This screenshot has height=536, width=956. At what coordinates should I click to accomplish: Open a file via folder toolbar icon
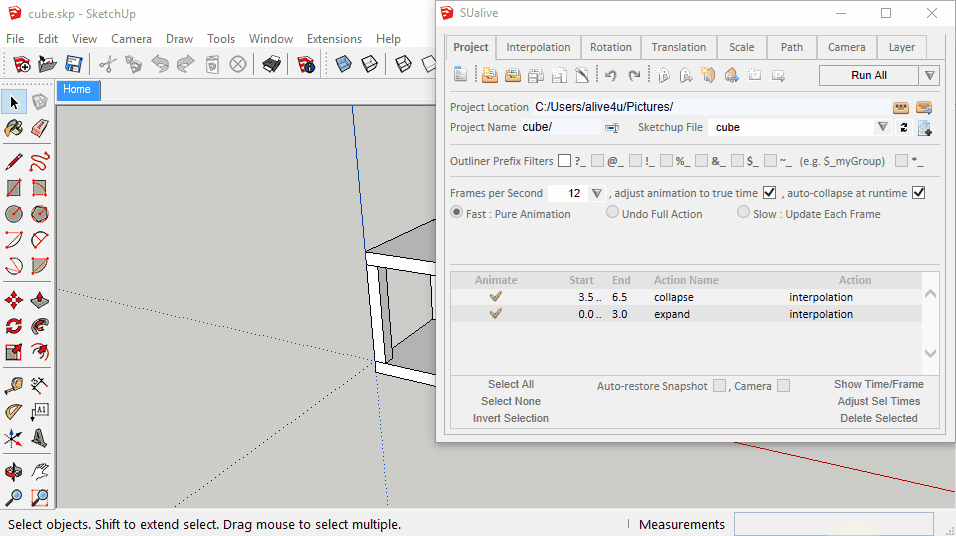click(x=47, y=64)
